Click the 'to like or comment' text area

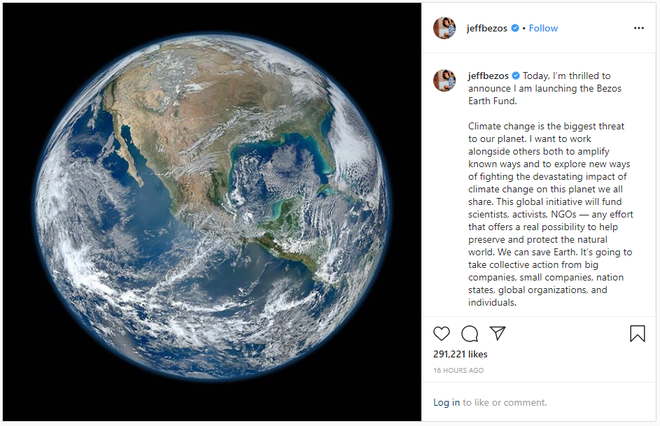click(x=505, y=402)
